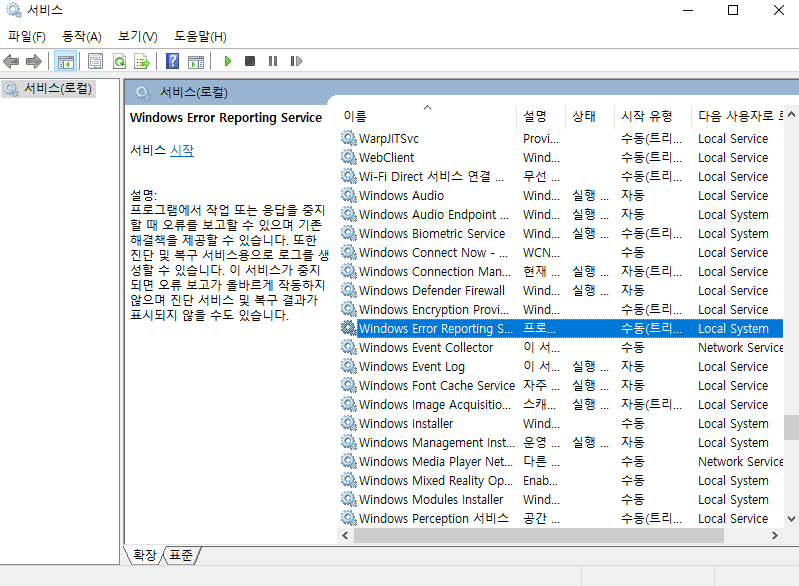
Task: Select Windows Perception 서비스 row
Action: coord(561,518)
